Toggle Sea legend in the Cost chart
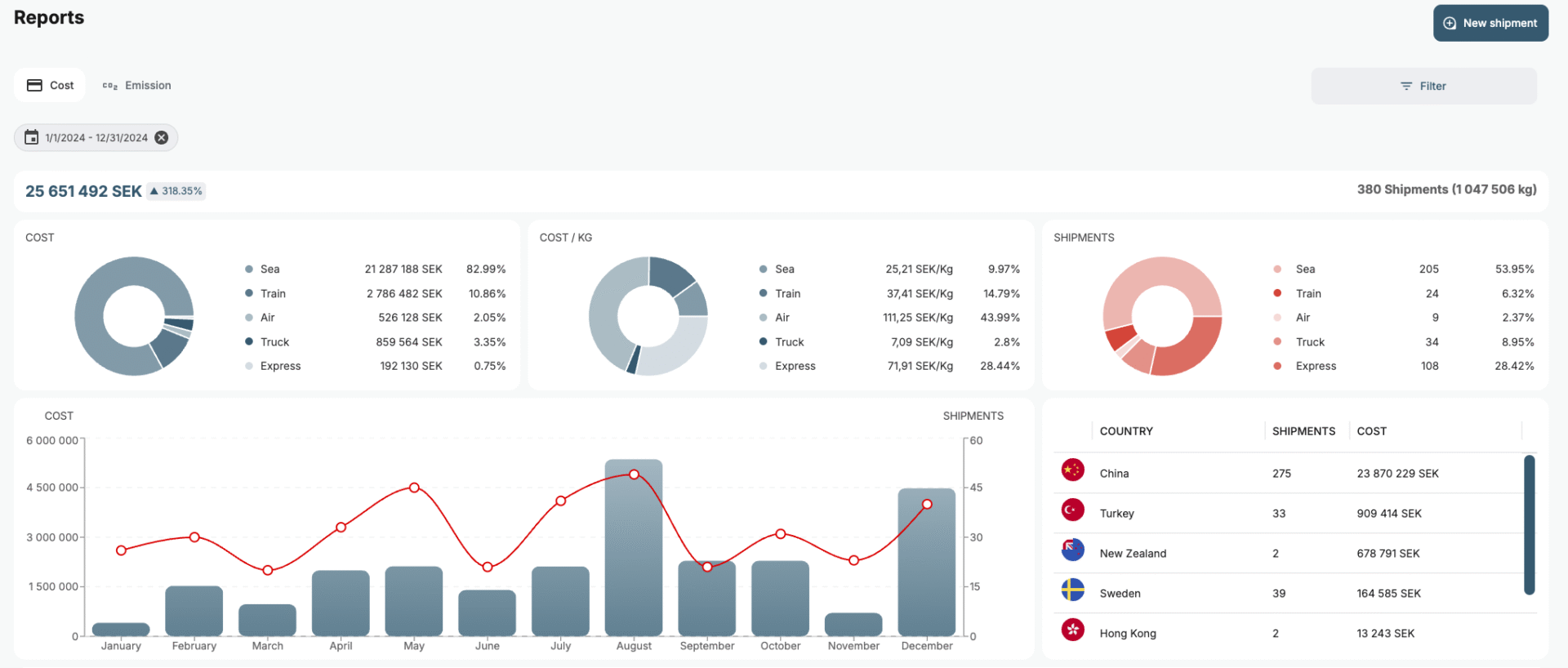The width and height of the screenshot is (1568, 668). point(269,269)
